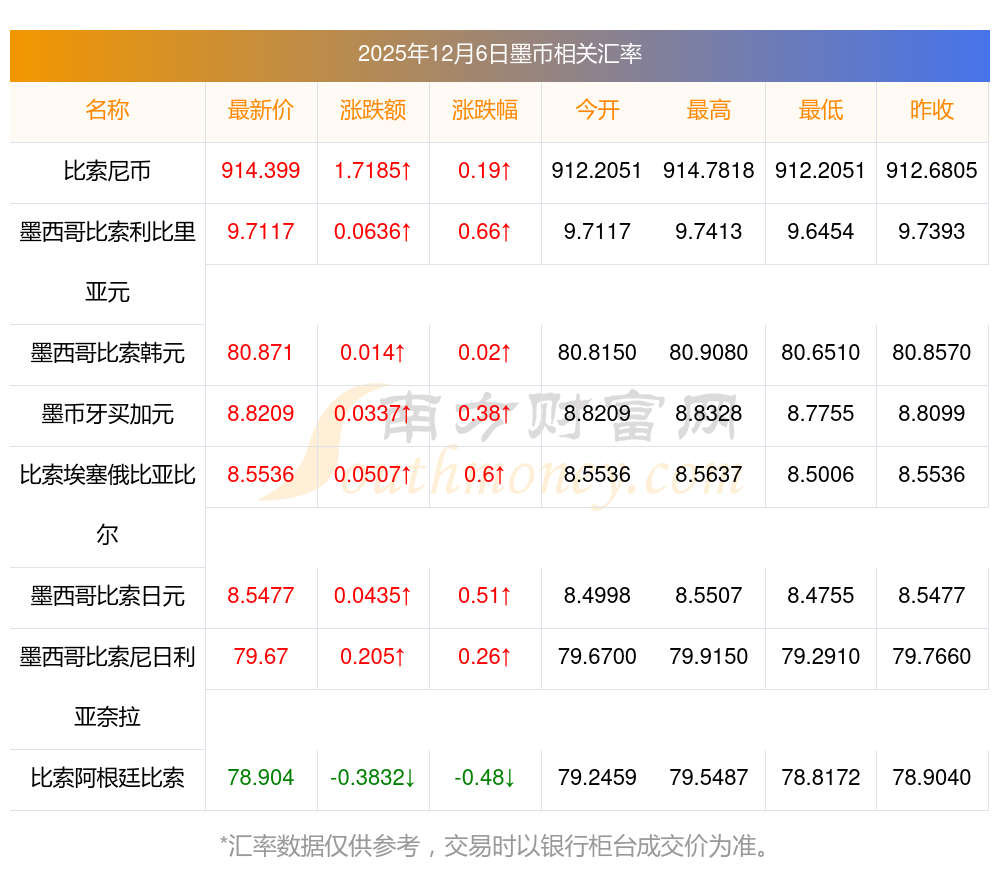Select the 今开 column header
Screen dimensions: 1000x877
pos(597,111)
